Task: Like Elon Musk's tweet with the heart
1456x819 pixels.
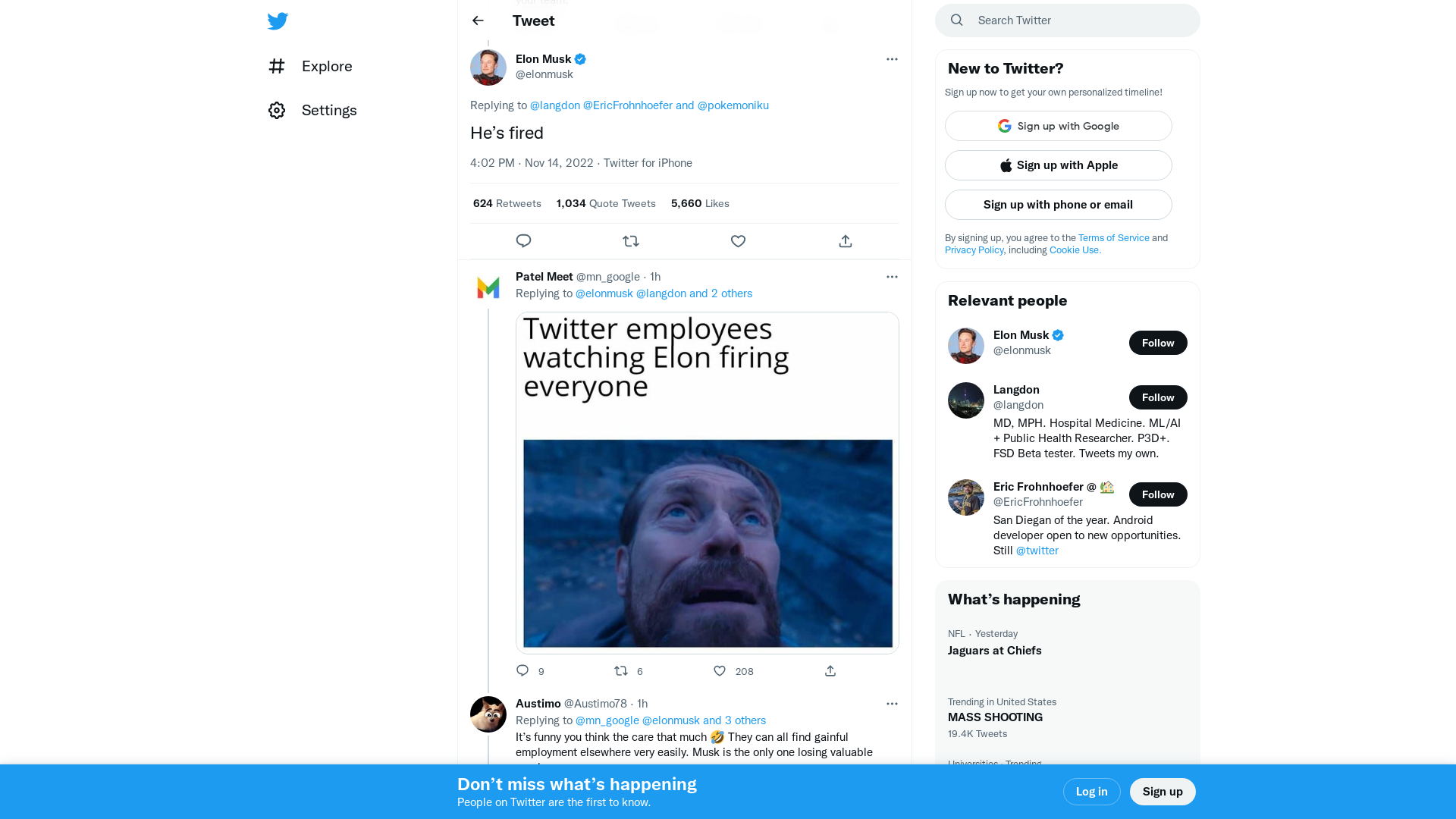Action: pyautogui.click(x=738, y=241)
